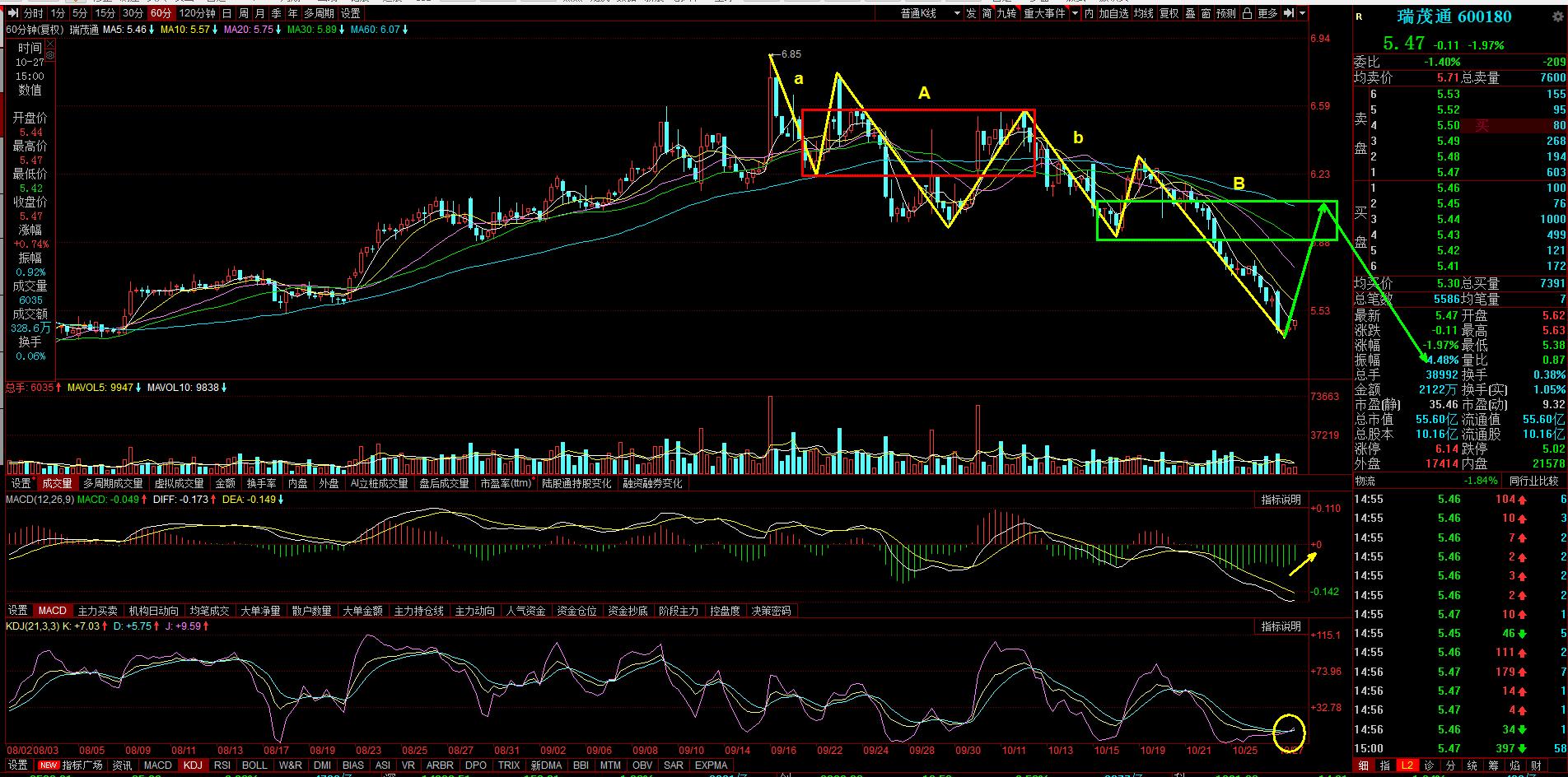Toggle the 内 toolbar button

pos(1089,13)
